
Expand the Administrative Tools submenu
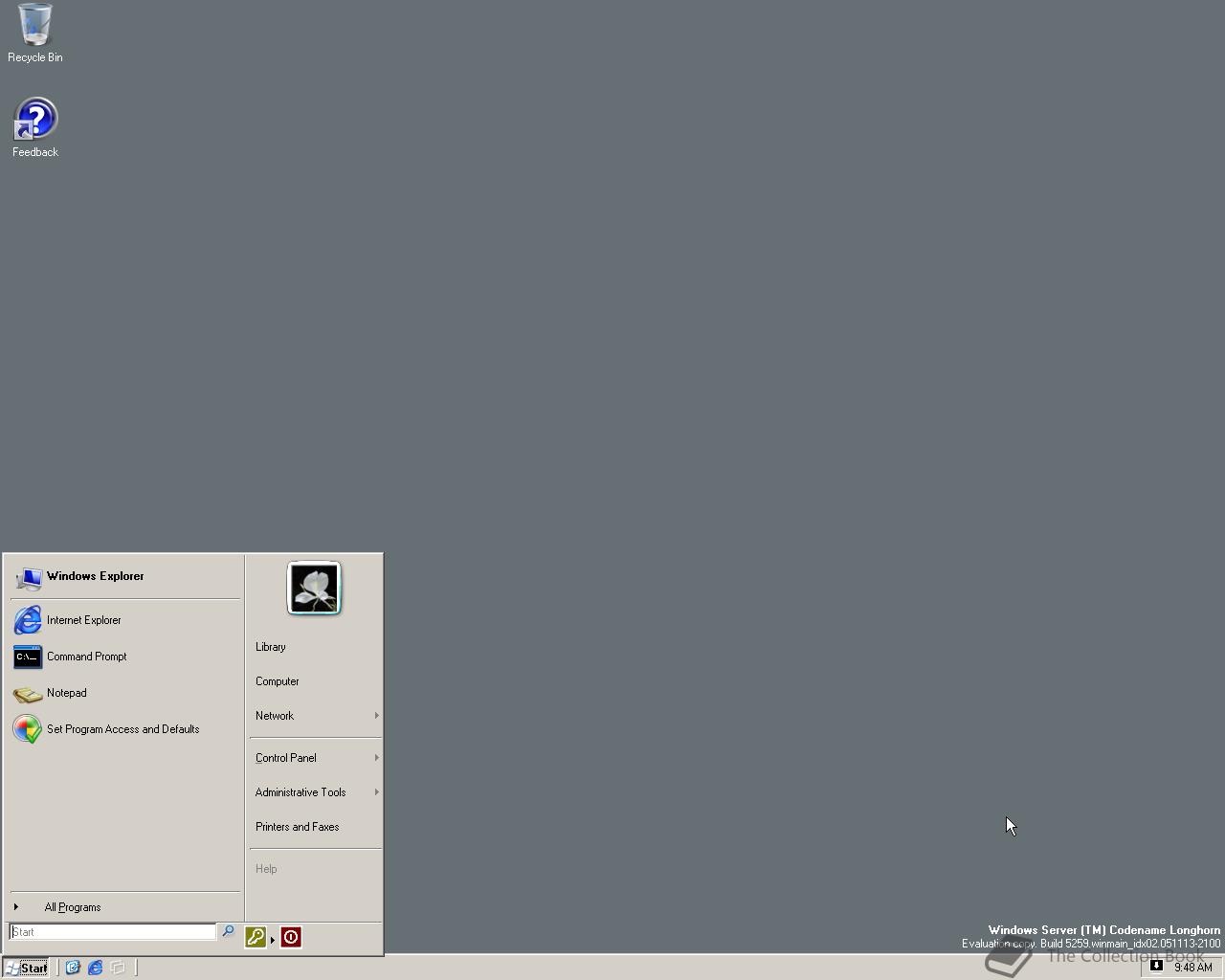point(315,792)
